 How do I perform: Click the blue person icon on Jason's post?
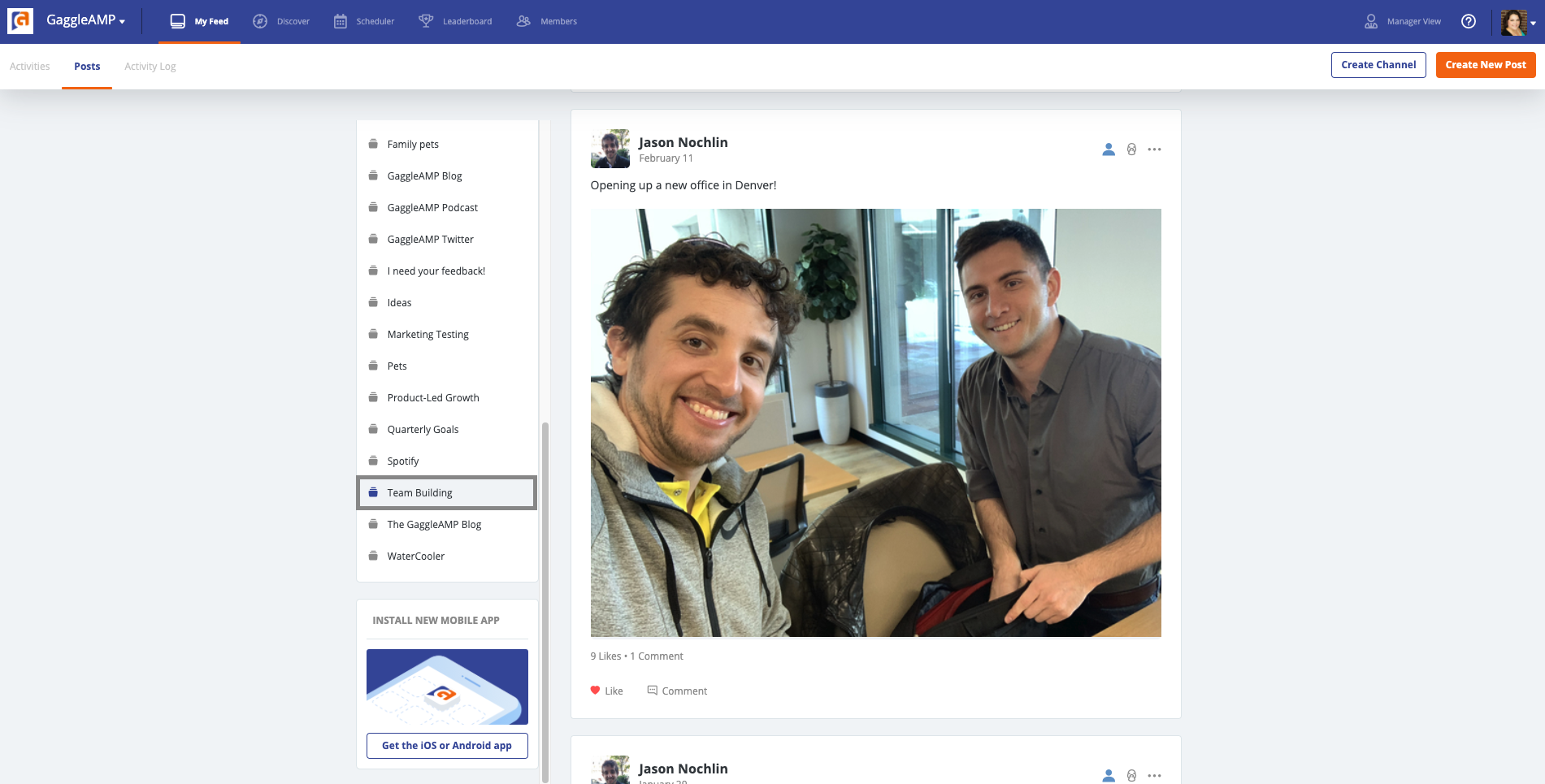1108,149
